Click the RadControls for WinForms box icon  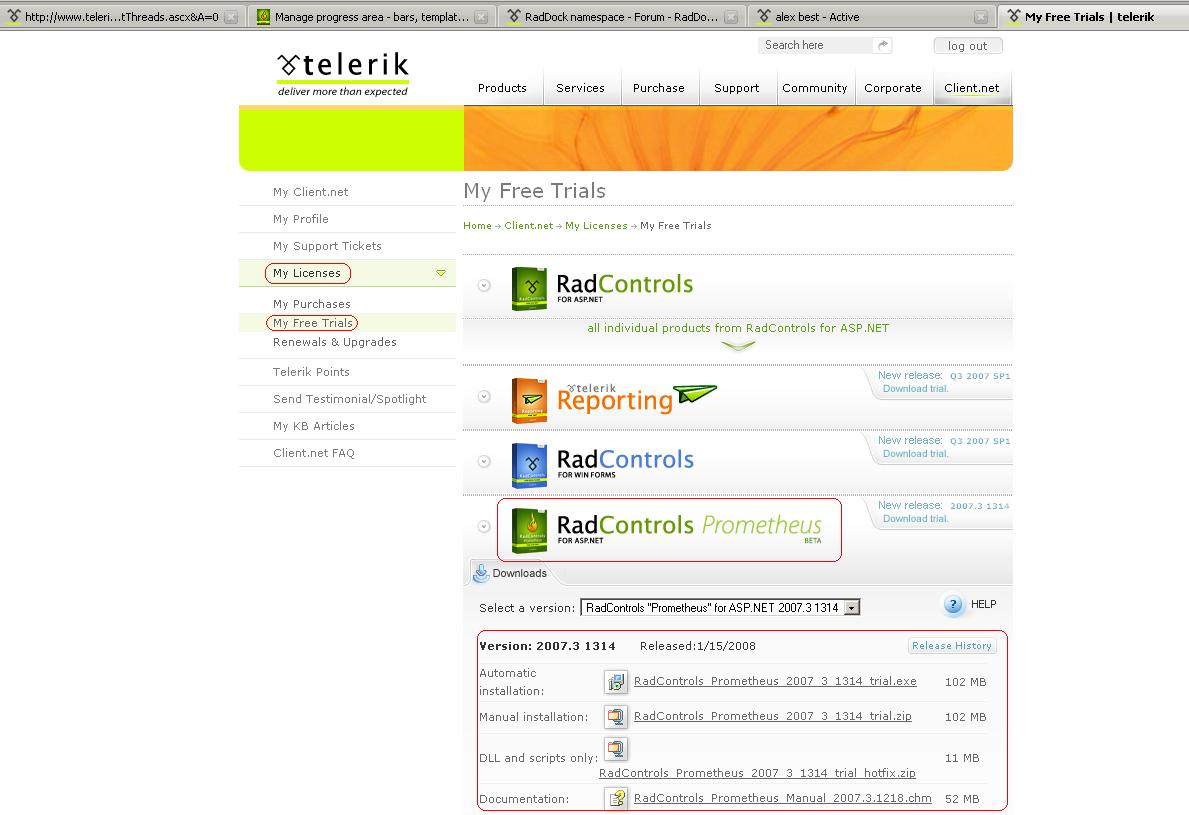point(529,465)
